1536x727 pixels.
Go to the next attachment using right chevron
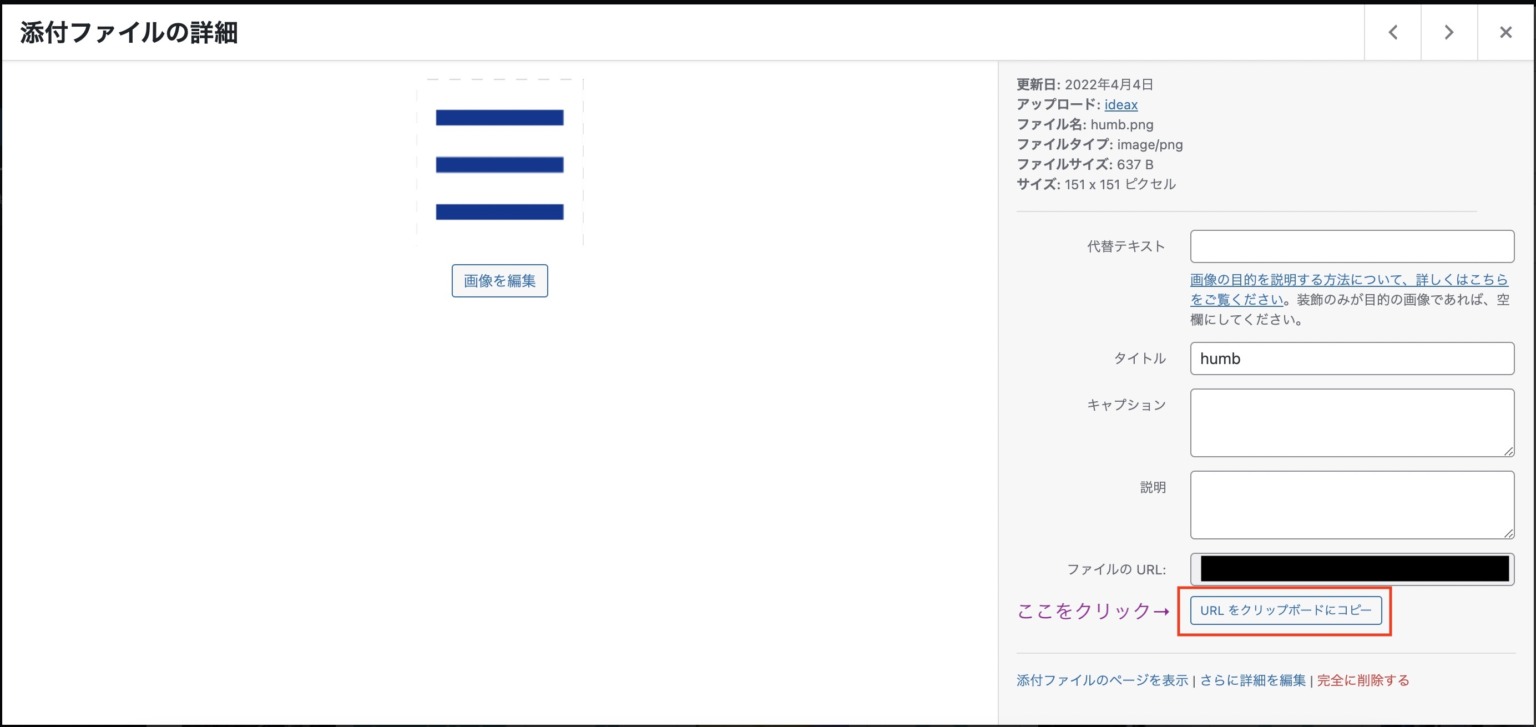pos(1449,33)
